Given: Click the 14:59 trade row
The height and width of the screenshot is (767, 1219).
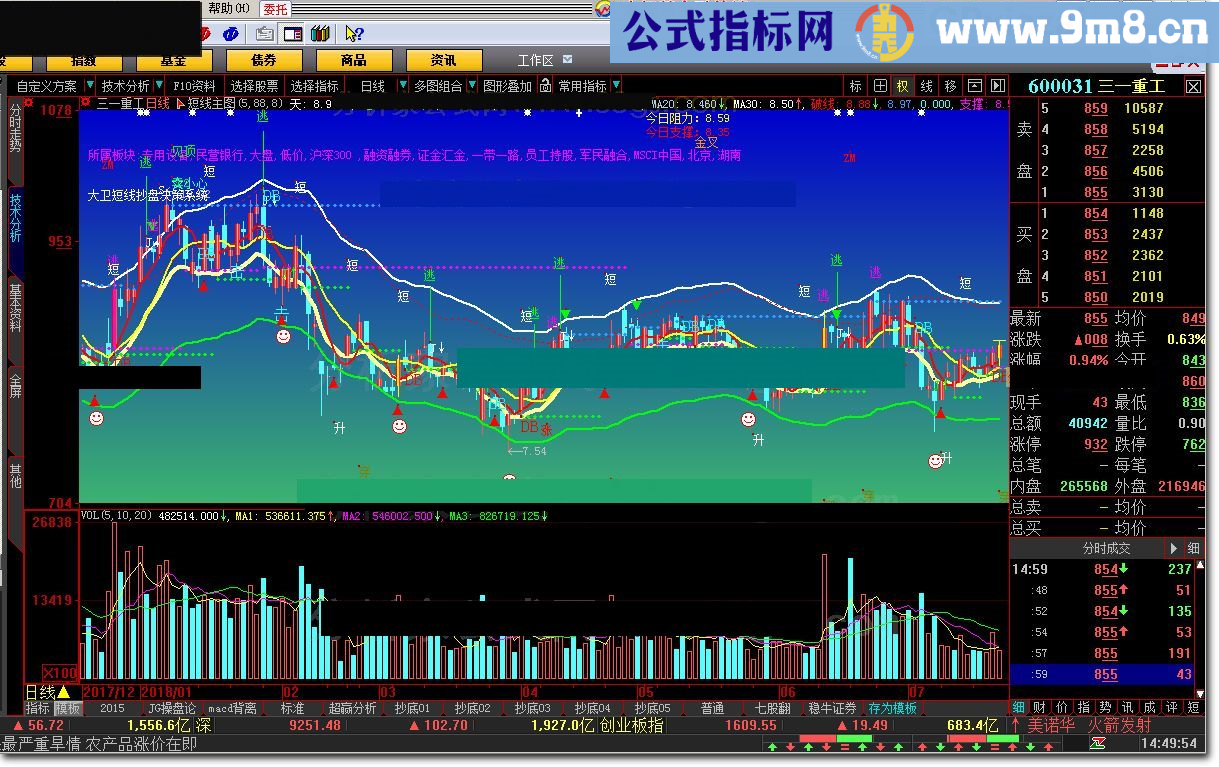Looking at the screenshot, I should (1102, 569).
